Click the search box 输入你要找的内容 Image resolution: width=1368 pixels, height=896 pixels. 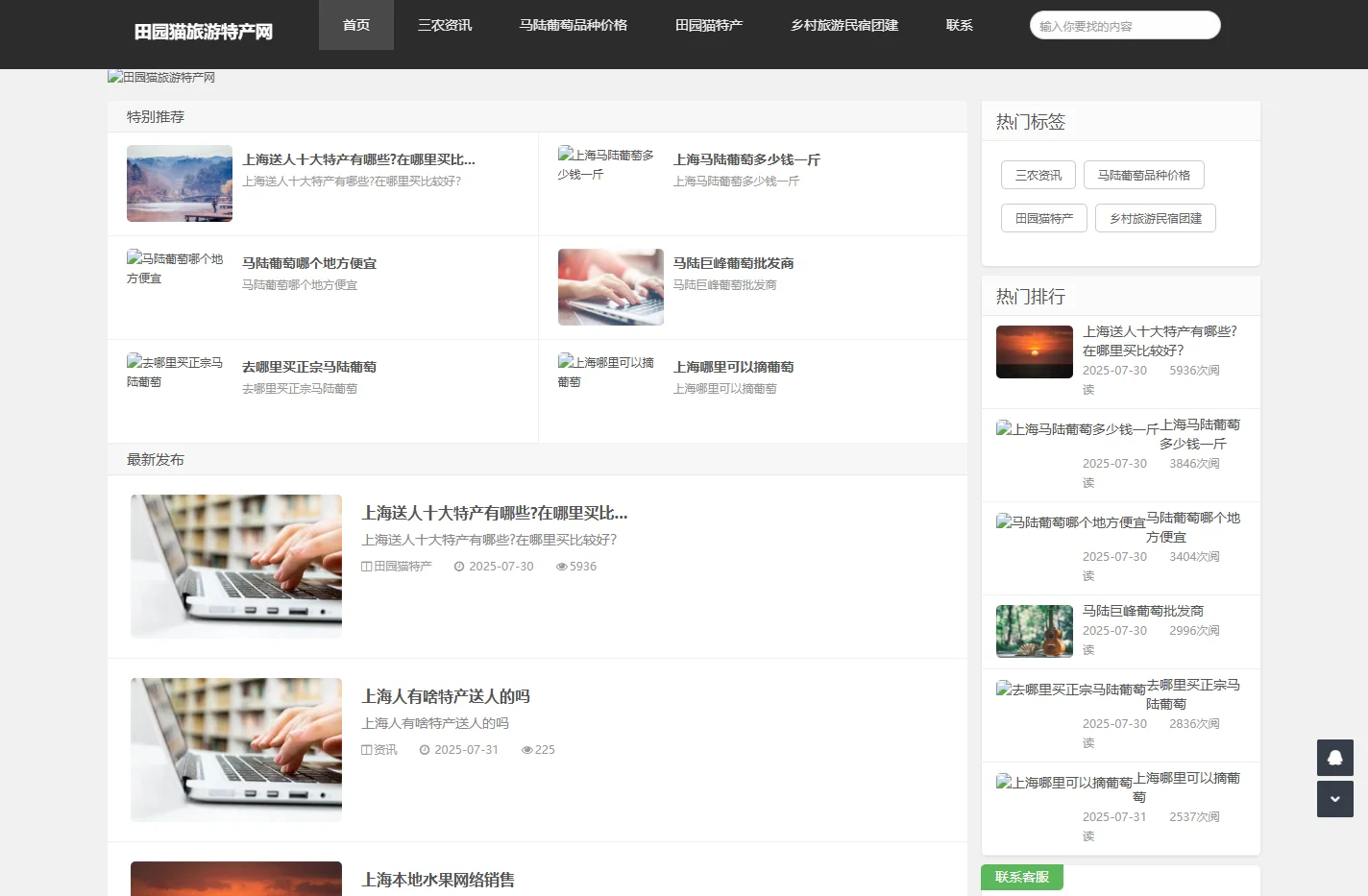coord(1125,25)
